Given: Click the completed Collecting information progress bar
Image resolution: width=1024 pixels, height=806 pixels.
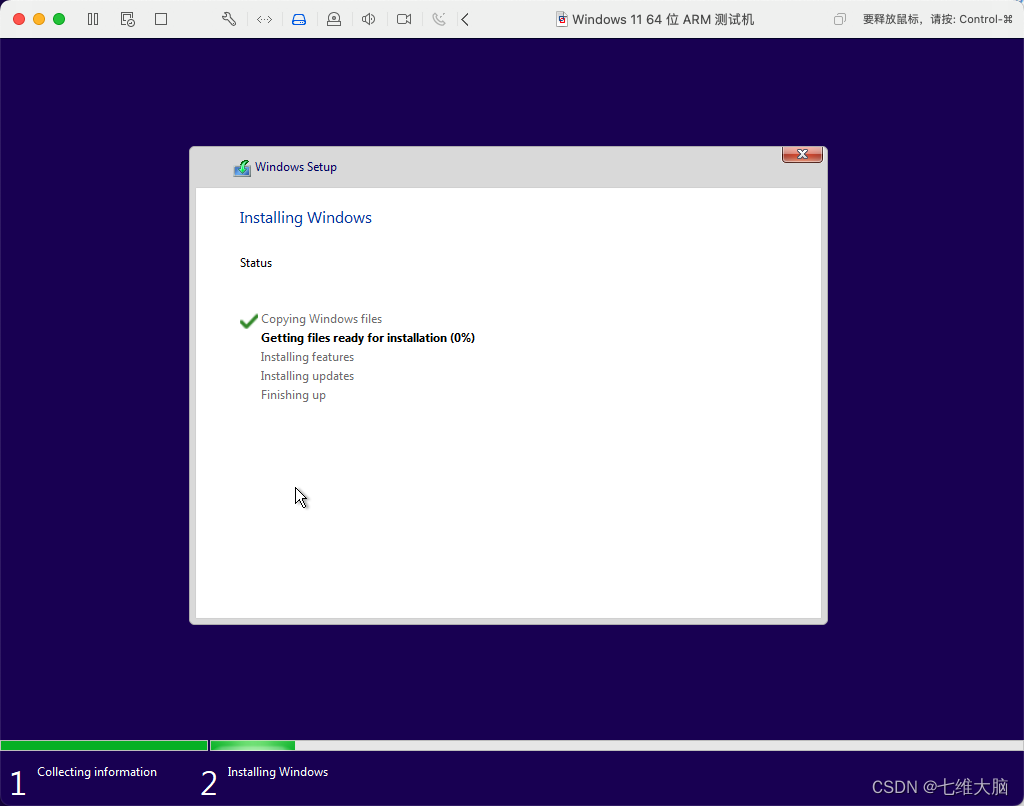Looking at the screenshot, I should pos(104,745).
